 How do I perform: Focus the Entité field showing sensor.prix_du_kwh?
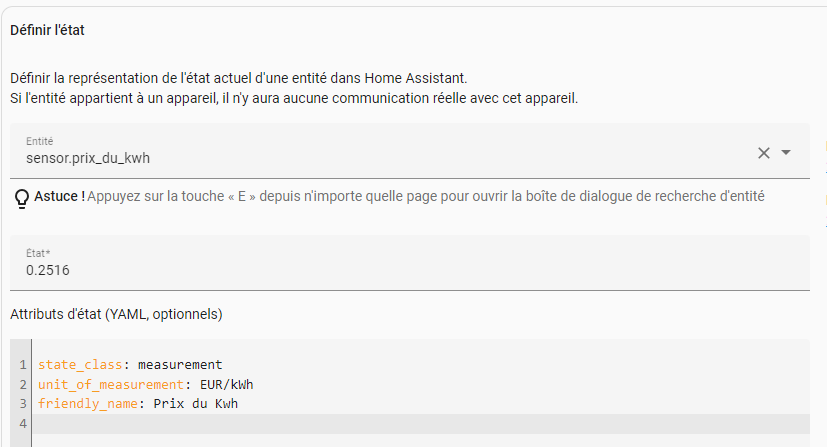(x=410, y=151)
